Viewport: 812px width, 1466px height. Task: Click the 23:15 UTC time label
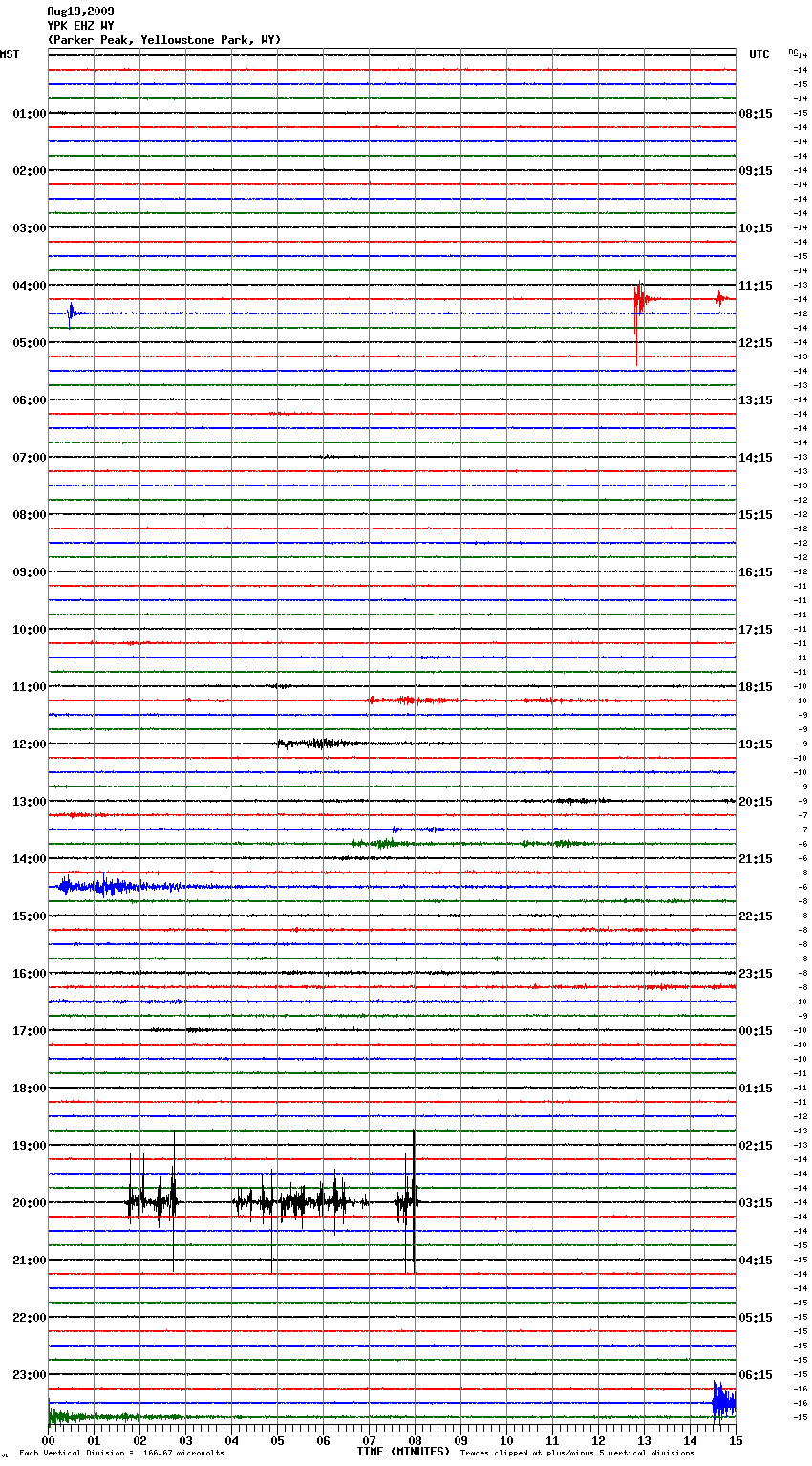(x=756, y=974)
